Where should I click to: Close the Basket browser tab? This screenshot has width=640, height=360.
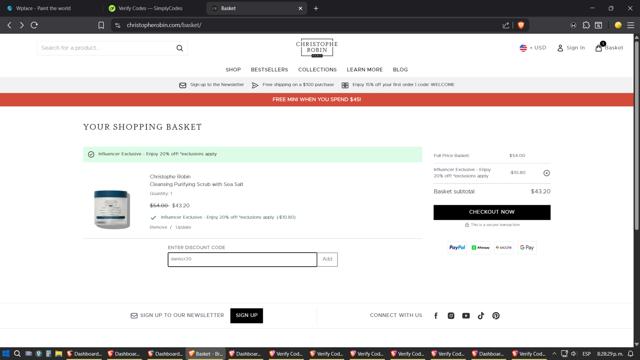click(300, 8)
